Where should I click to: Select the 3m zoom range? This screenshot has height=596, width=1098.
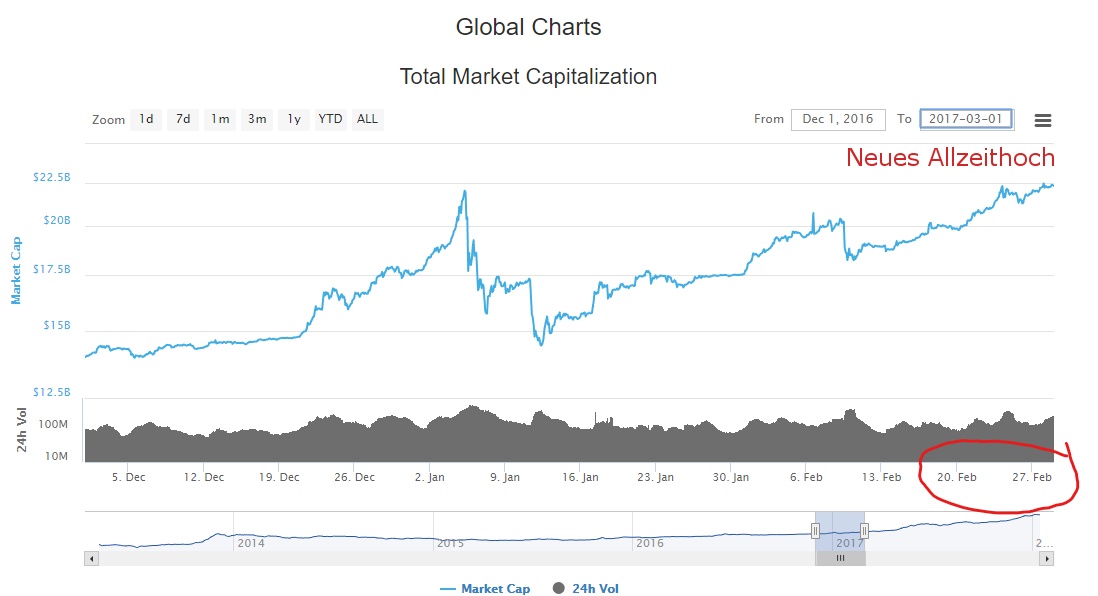257,119
